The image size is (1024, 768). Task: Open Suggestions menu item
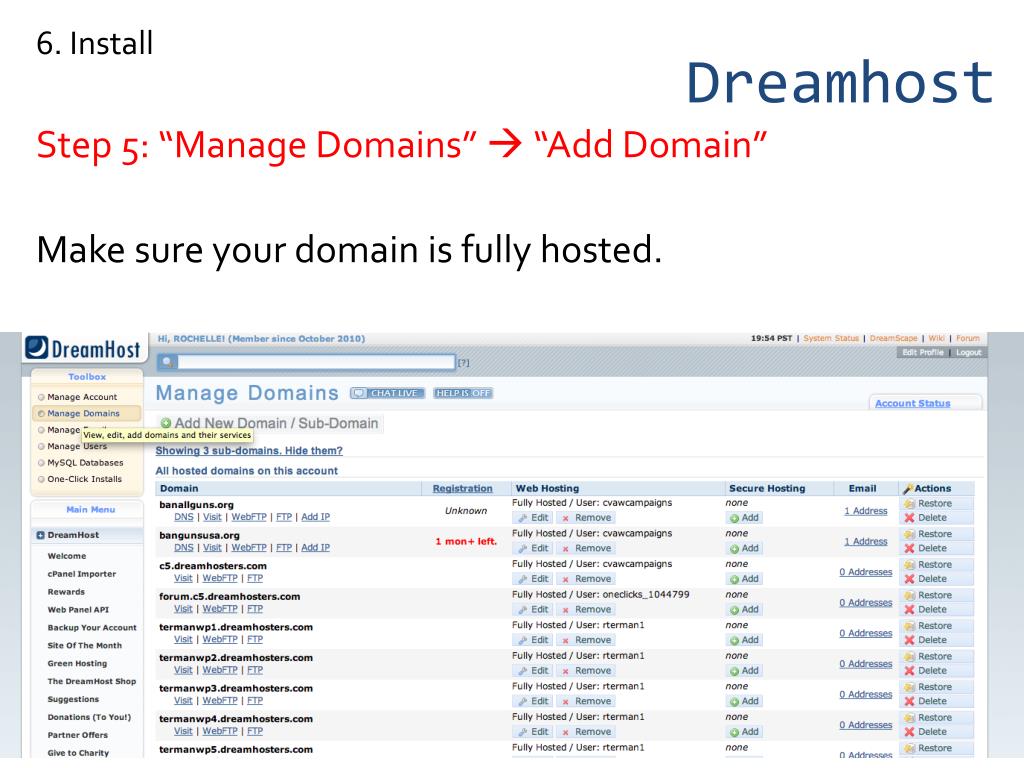[73, 699]
